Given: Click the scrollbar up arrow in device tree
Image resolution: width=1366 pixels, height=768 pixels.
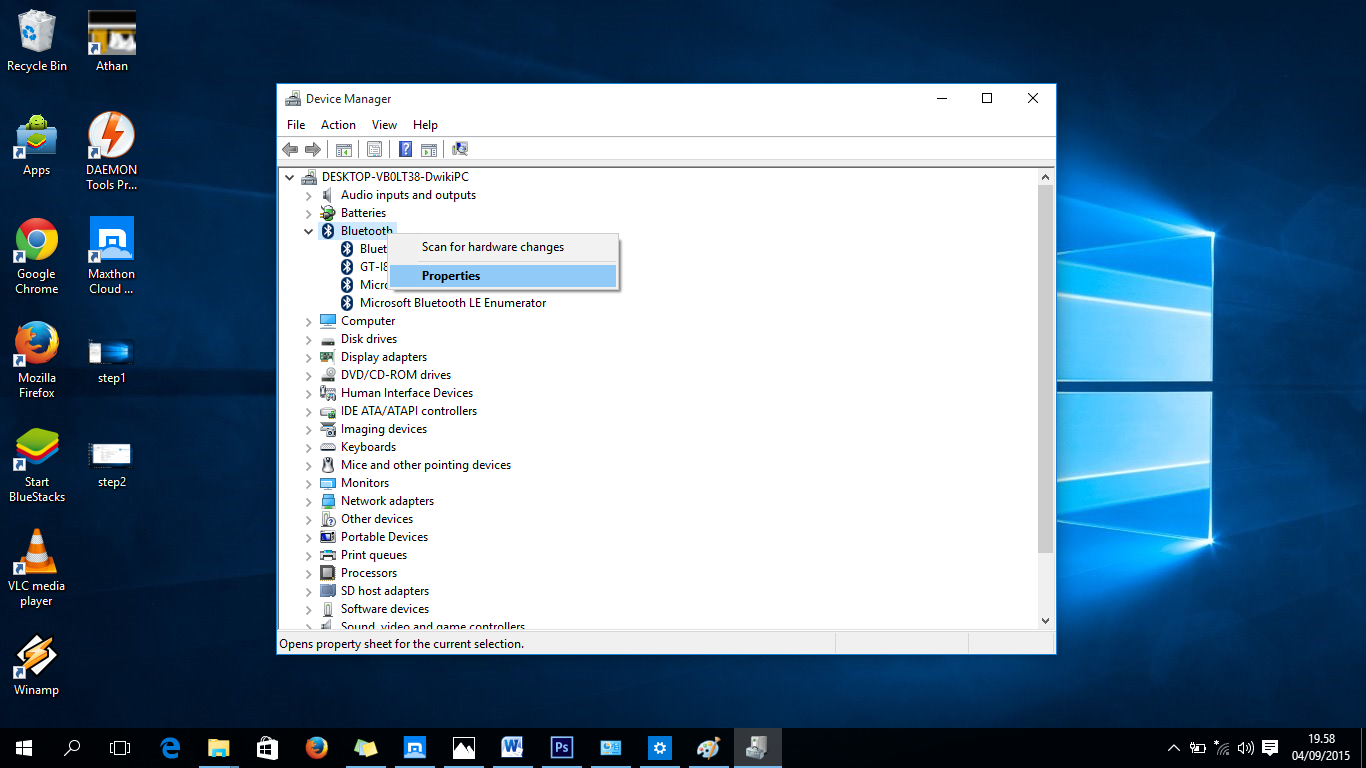Looking at the screenshot, I should (1046, 177).
